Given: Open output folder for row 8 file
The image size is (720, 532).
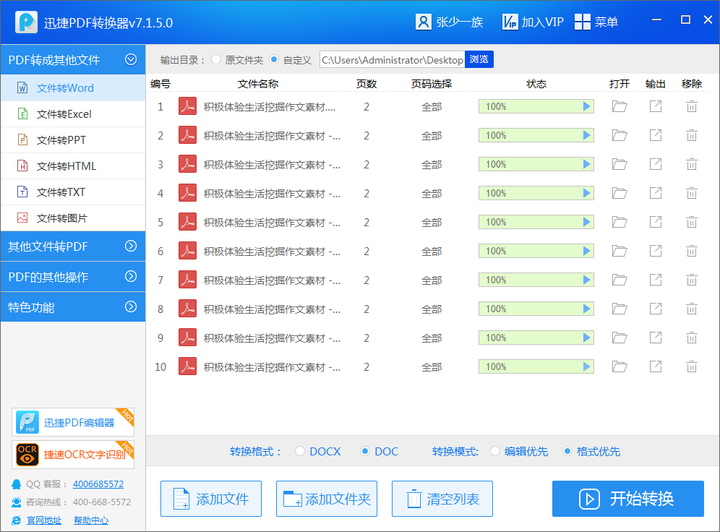Looking at the screenshot, I should click(x=619, y=309).
